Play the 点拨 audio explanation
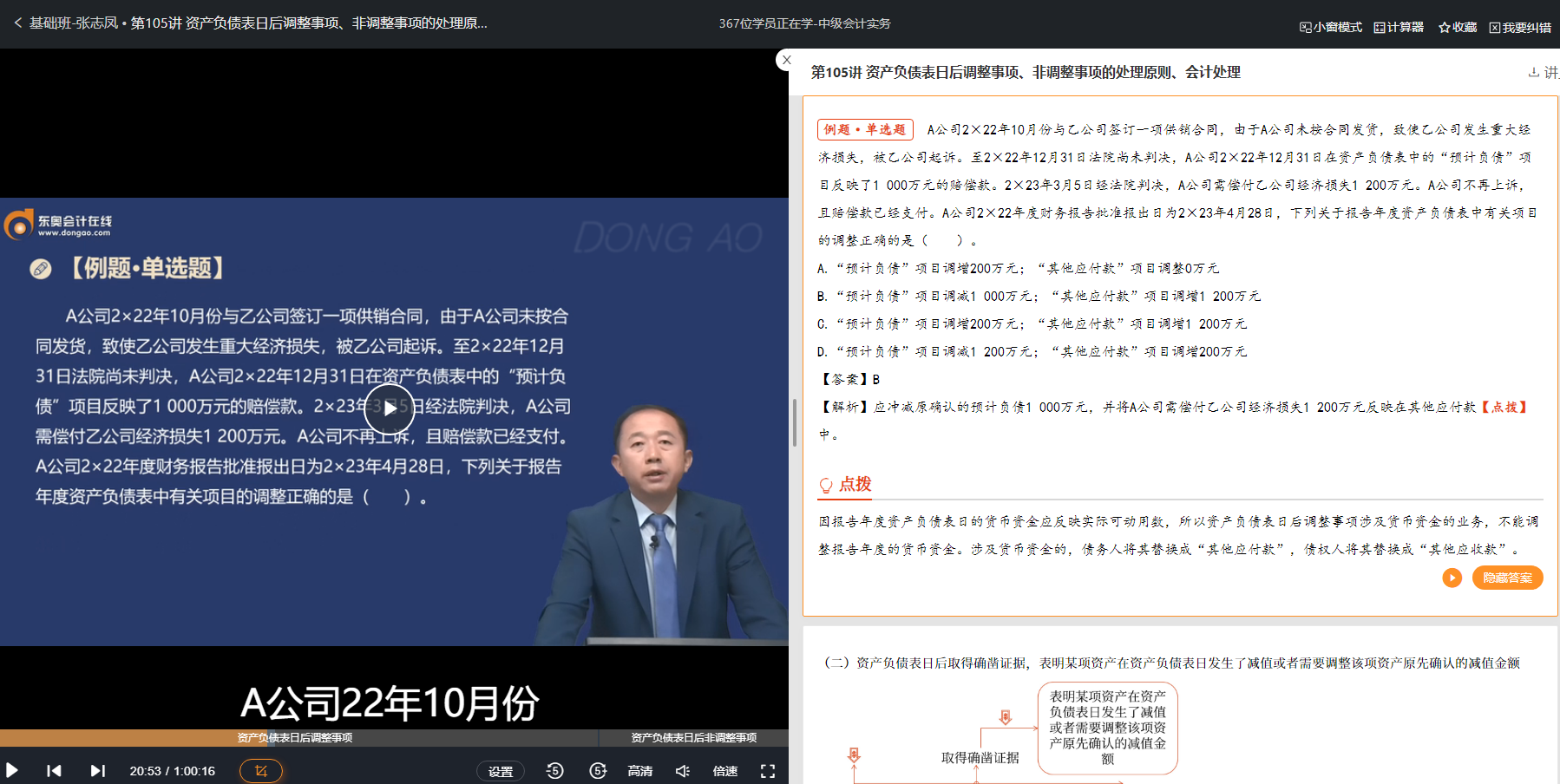Image resolution: width=1560 pixels, height=784 pixels. [x=1452, y=577]
